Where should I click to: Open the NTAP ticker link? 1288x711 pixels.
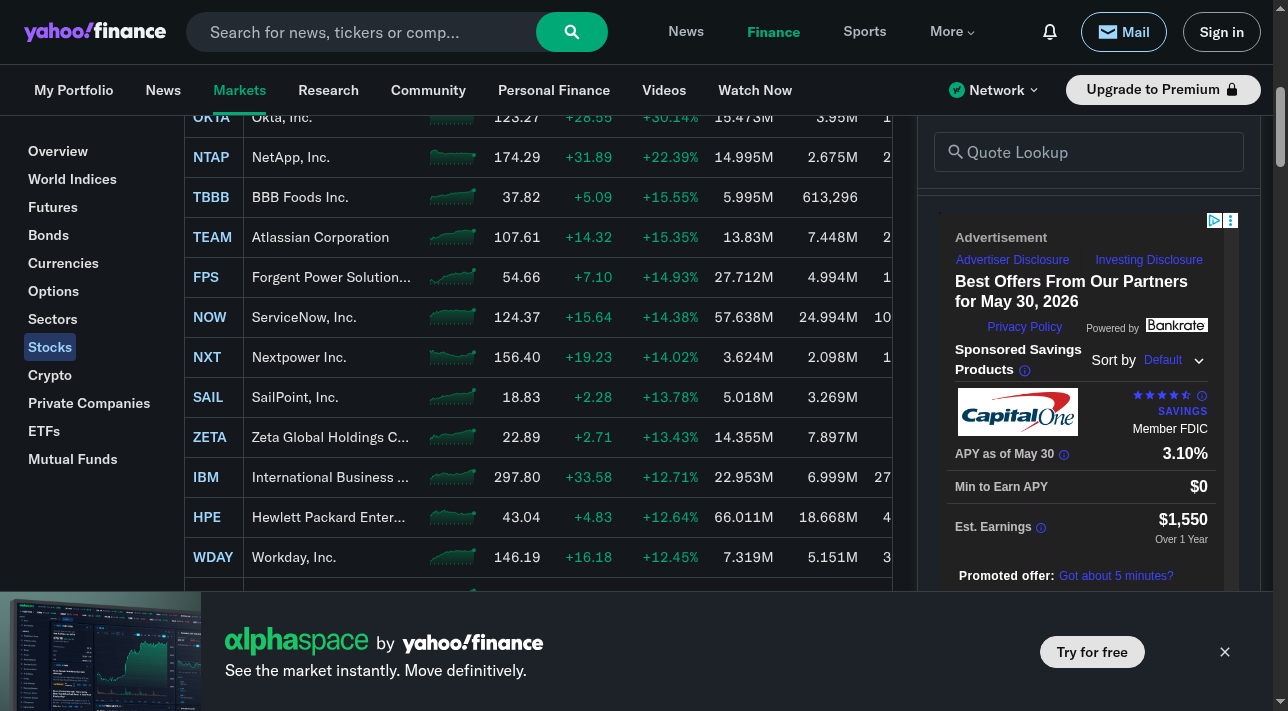pyautogui.click(x=211, y=157)
